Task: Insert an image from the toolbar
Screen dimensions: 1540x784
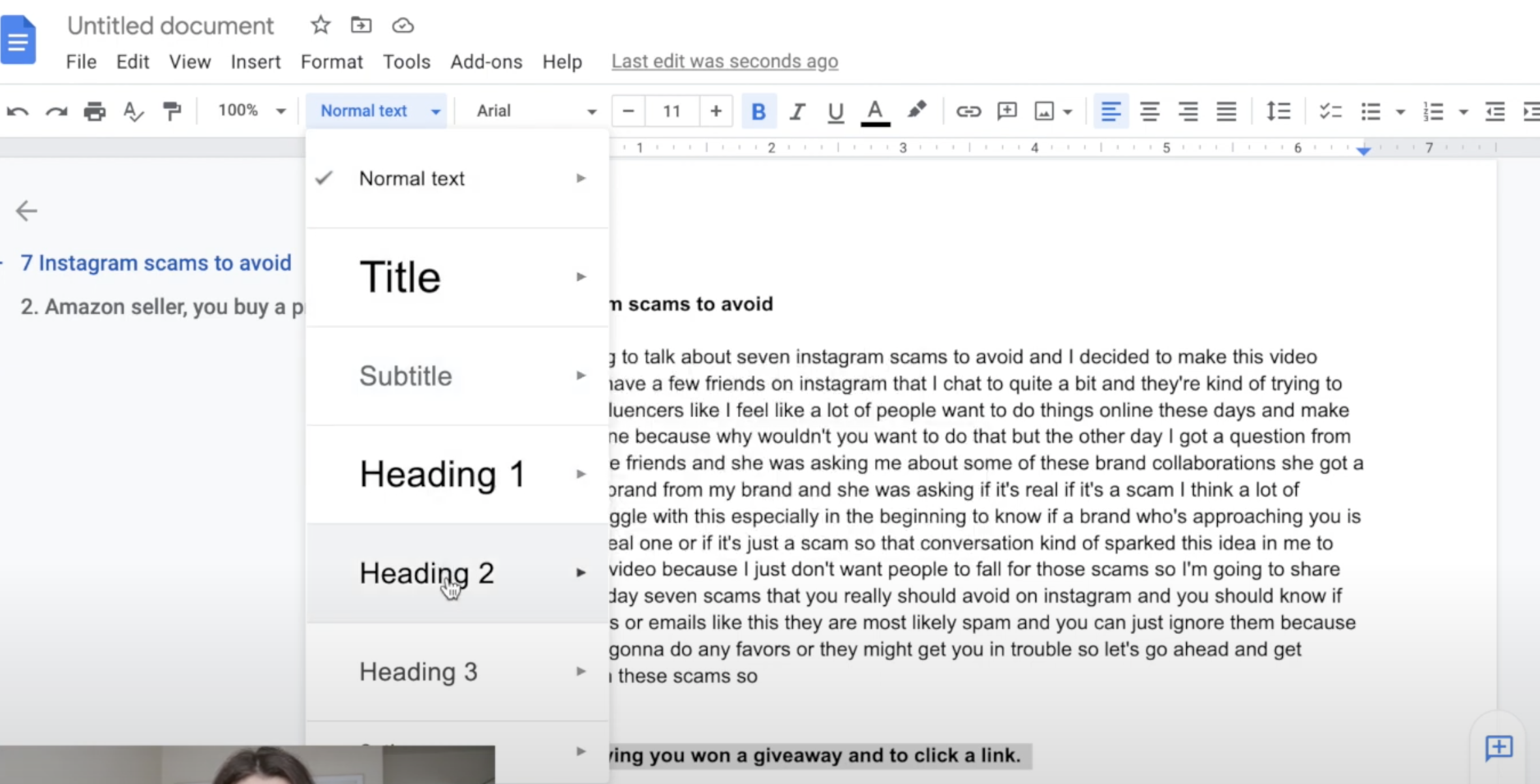Action: pyautogui.click(x=1044, y=112)
